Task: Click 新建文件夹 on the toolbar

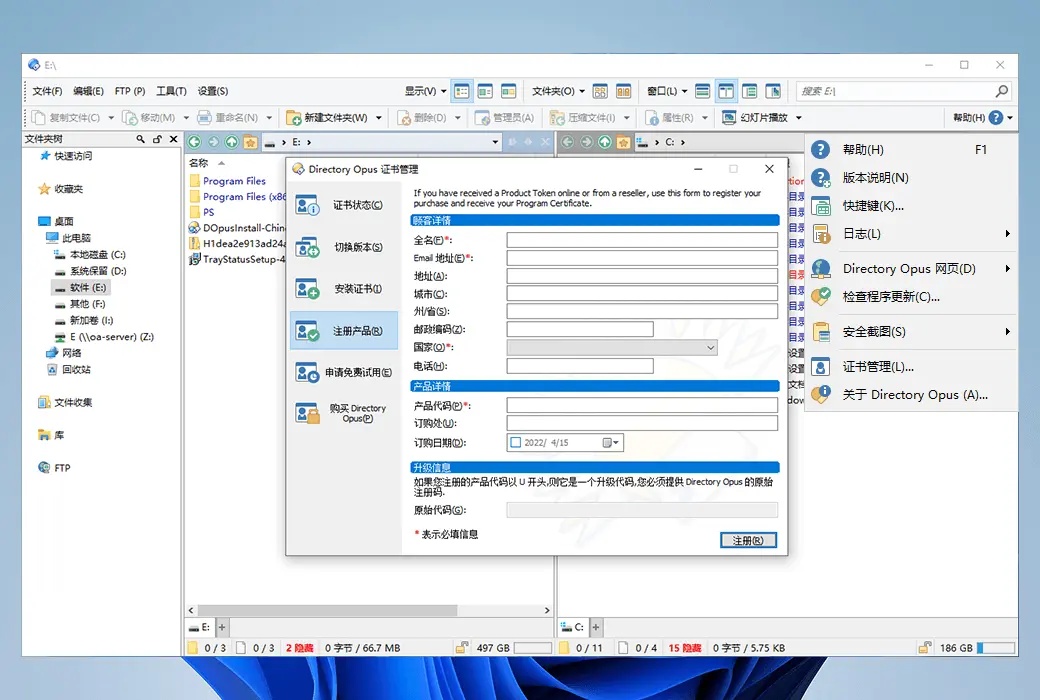Action: pyautogui.click(x=330, y=117)
